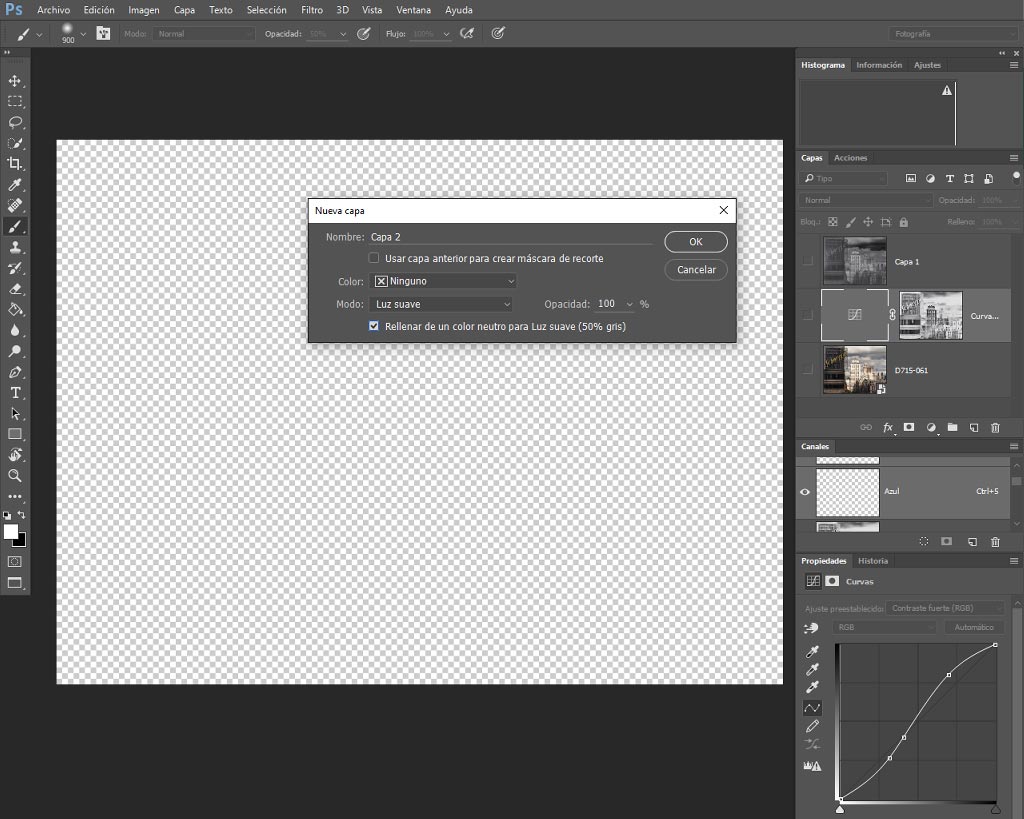Hide the Azul channel
The image size is (1024, 819).
coord(805,492)
